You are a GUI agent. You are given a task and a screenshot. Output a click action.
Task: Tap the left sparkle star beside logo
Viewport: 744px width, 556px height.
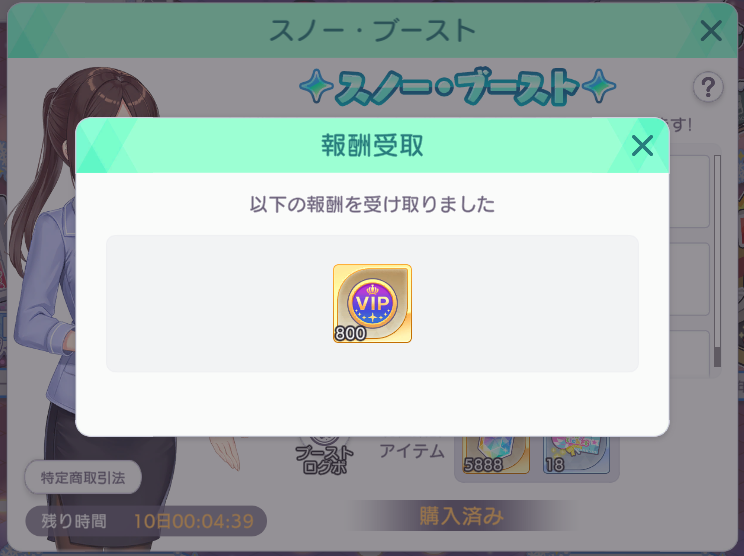click(x=316, y=86)
